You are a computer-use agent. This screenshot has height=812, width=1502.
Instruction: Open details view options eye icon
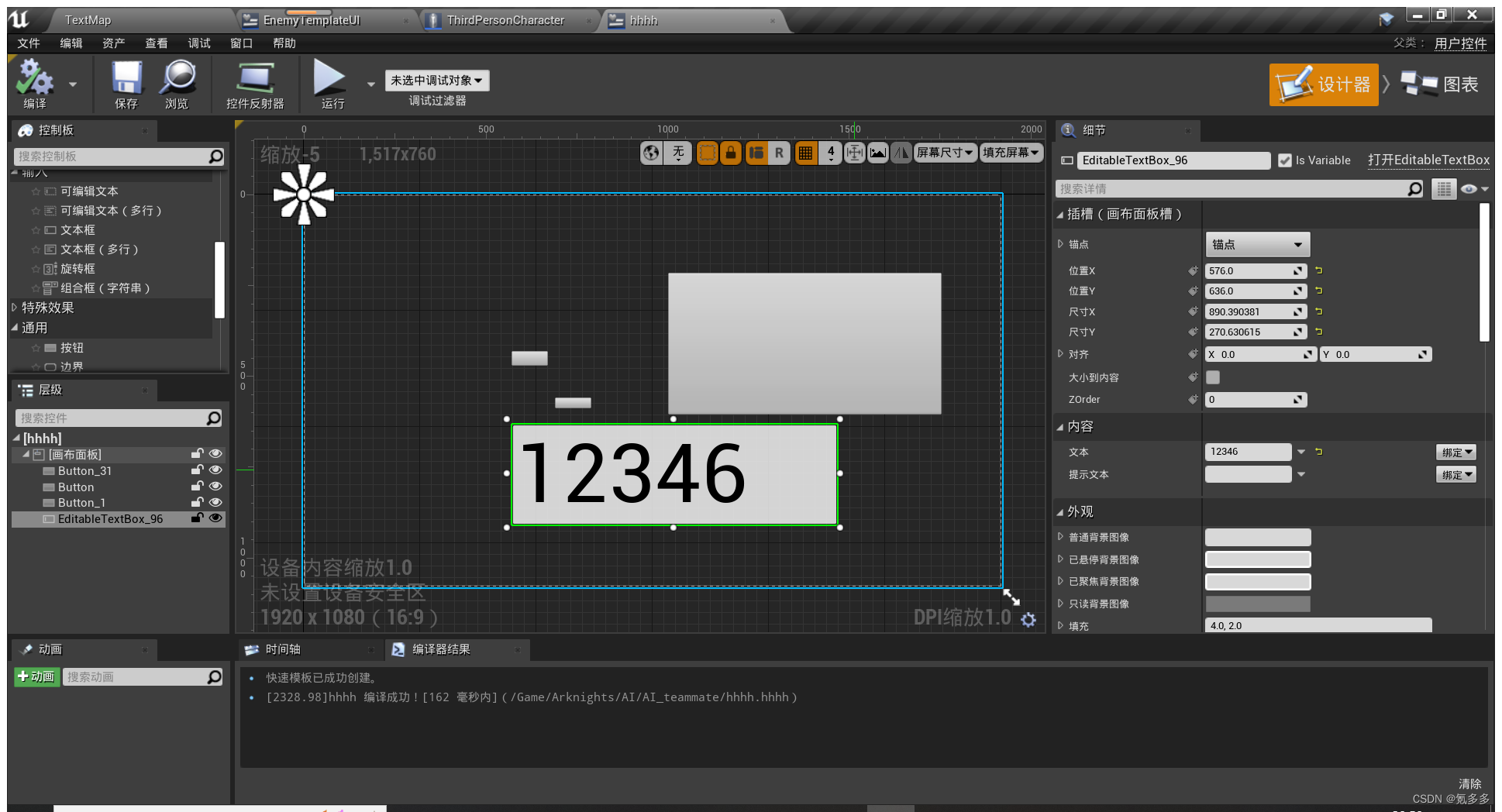pos(1473,189)
